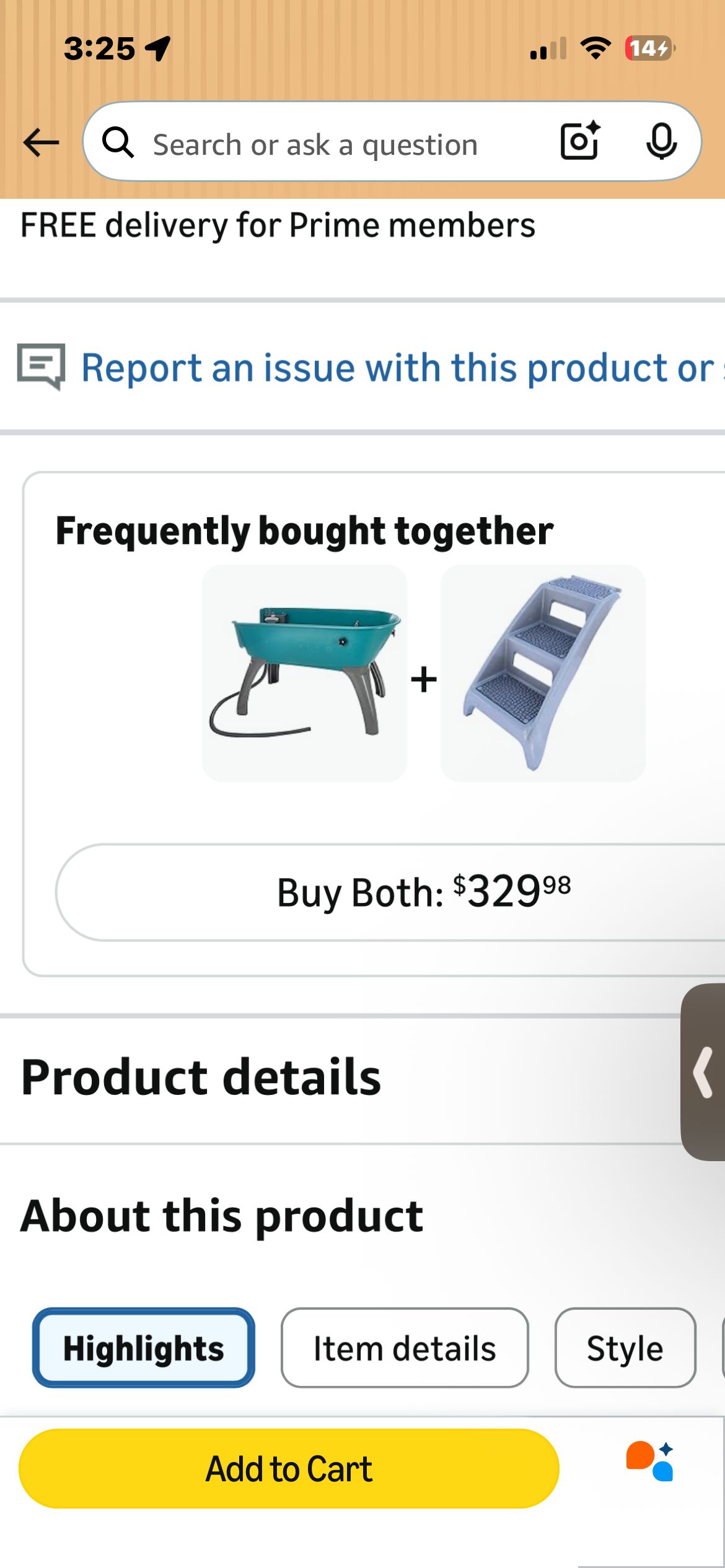Tap the teal dog bath tub thumbnail
725x1568 pixels.
pos(305,673)
